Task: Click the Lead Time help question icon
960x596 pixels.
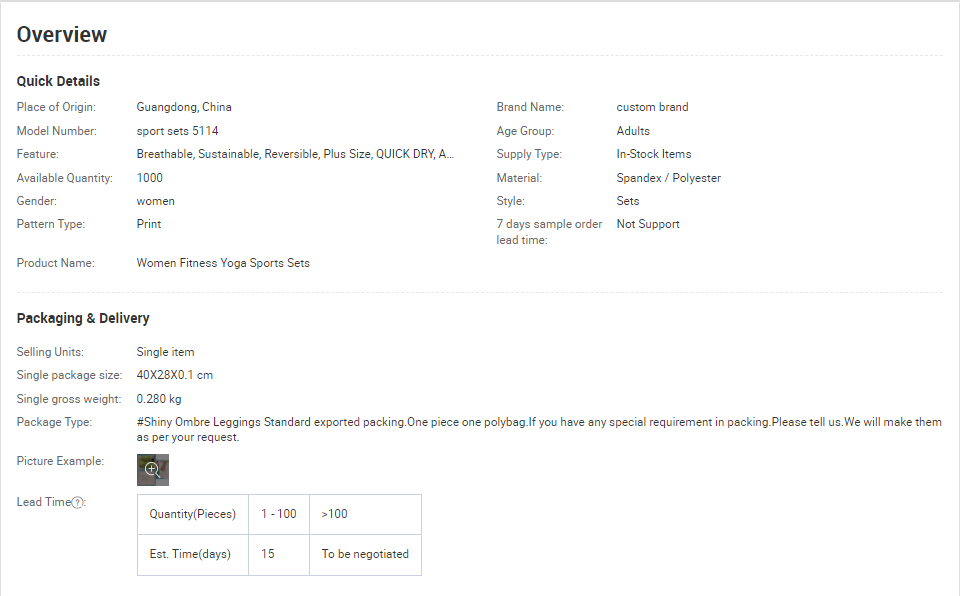Action: [77, 503]
